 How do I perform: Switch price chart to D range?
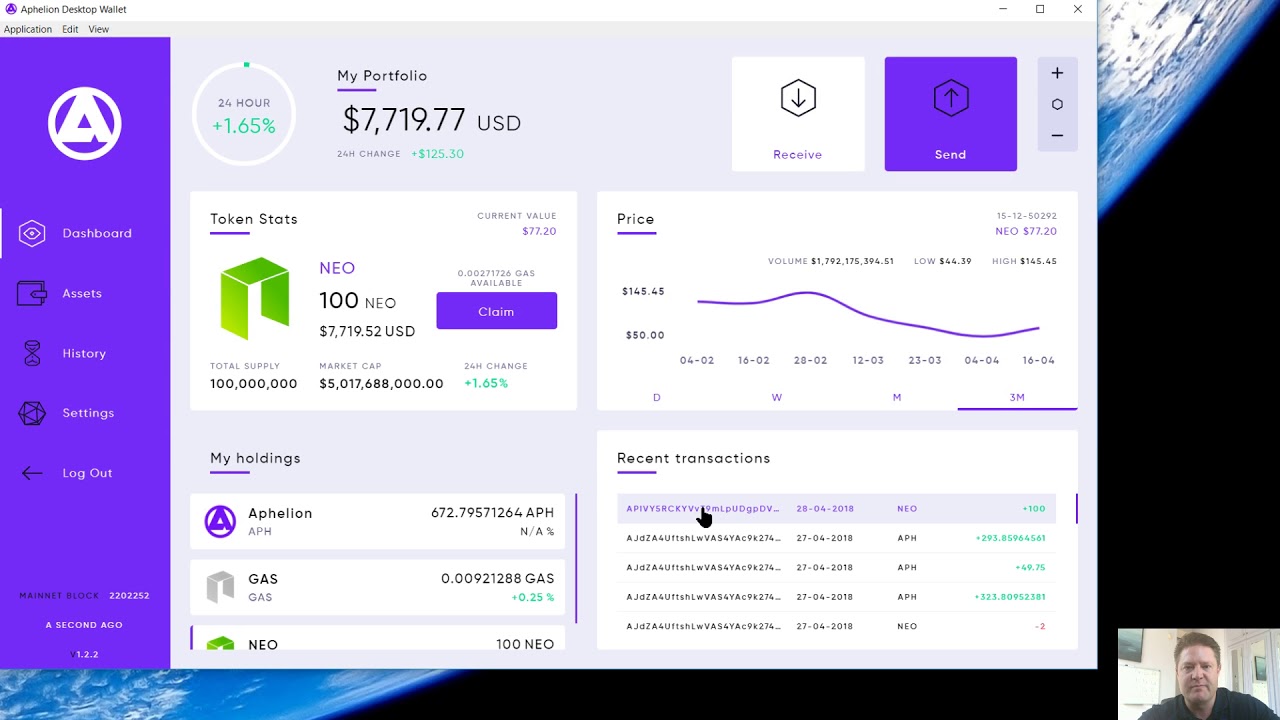coord(657,397)
